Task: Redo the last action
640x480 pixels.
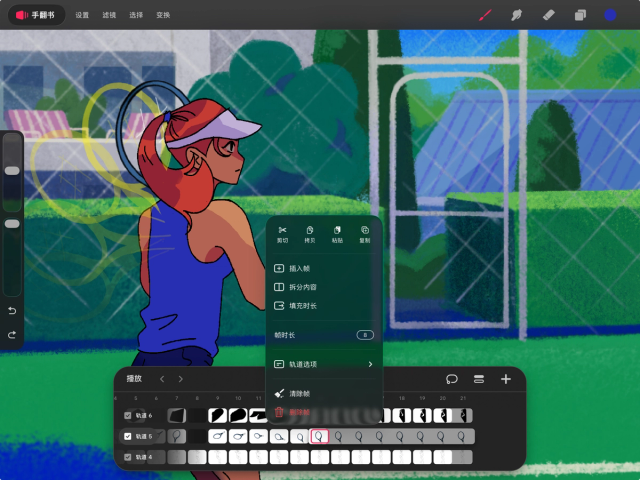Action: 12,335
